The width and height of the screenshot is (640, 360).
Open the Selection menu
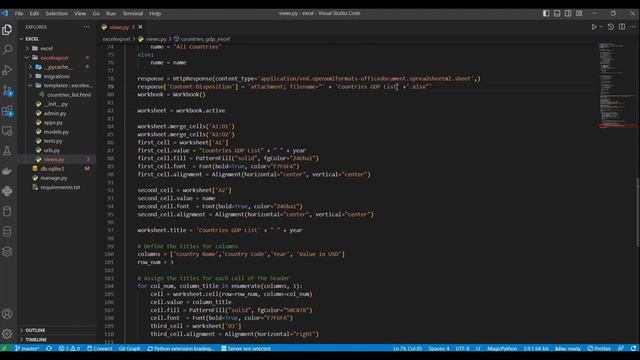click(x=56, y=13)
